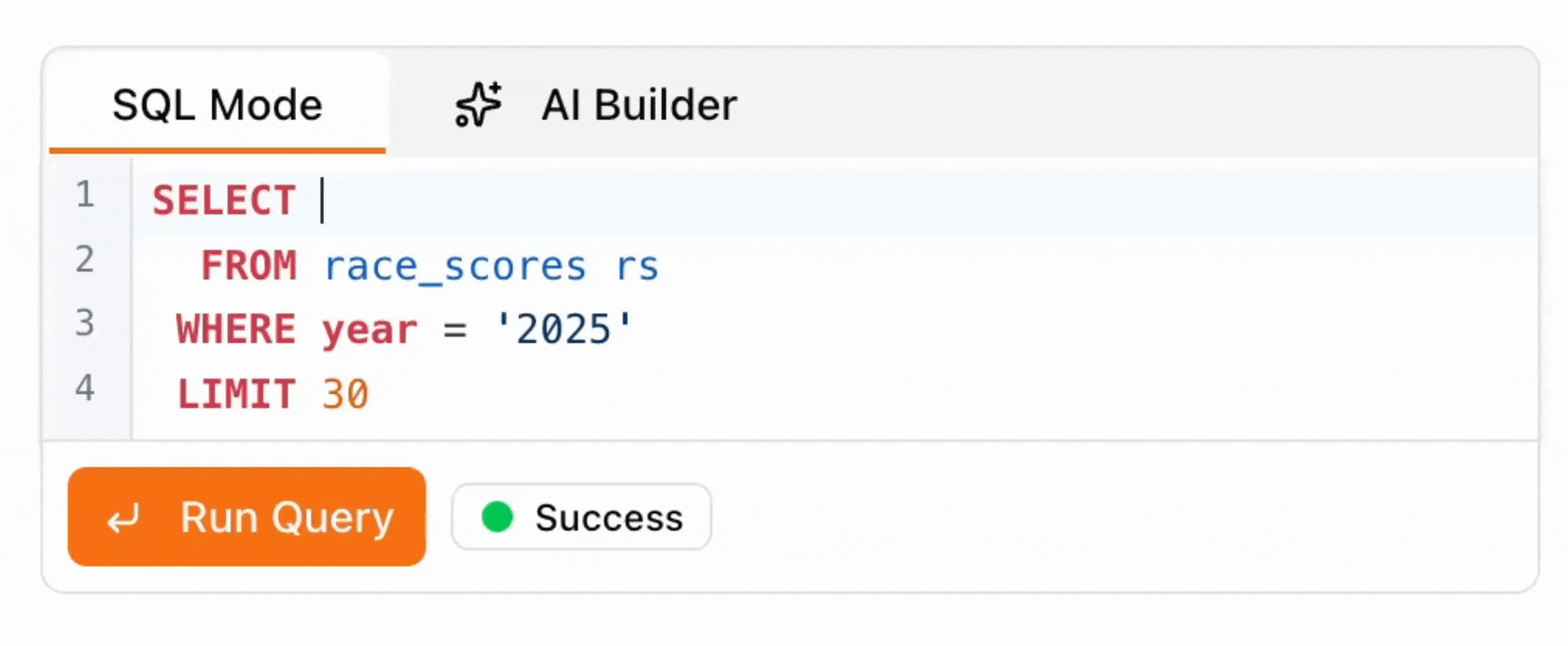Image resolution: width=1568 pixels, height=646 pixels.
Task: Click the rs table alias
Action: 637,266
